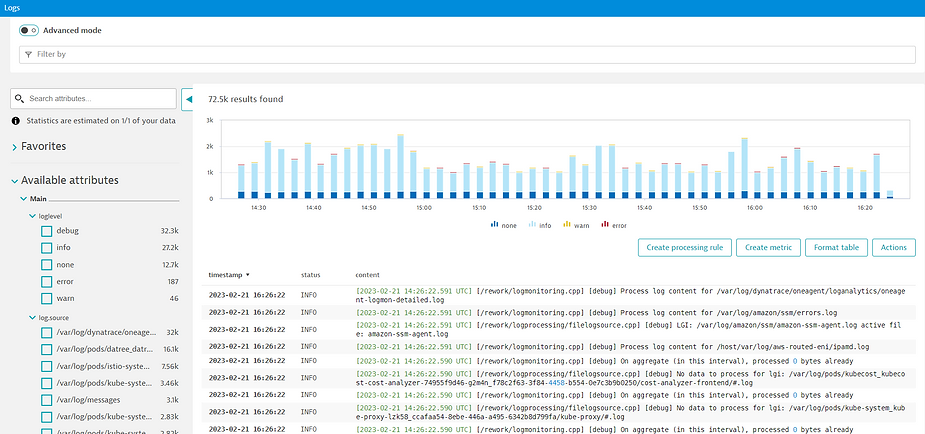
Task: Click the Create processing rule button
Action: click(685, 248)
